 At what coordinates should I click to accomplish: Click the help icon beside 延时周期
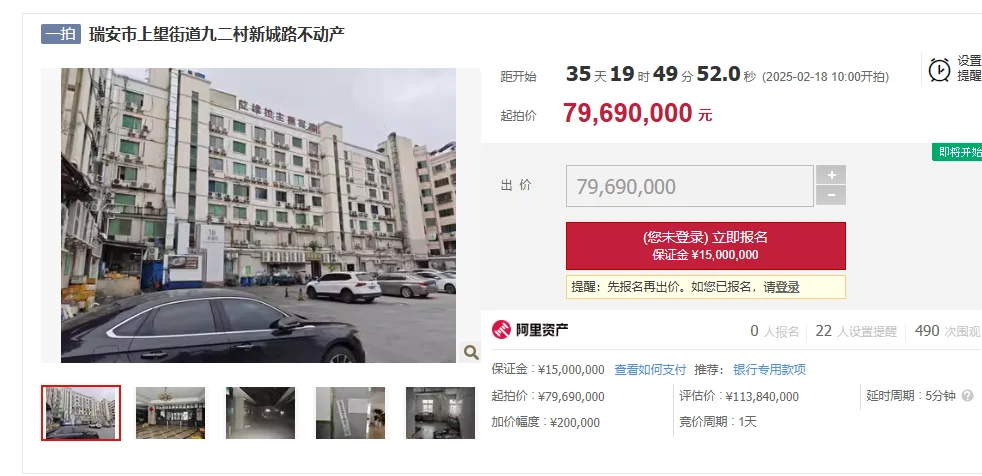(968, 396)
